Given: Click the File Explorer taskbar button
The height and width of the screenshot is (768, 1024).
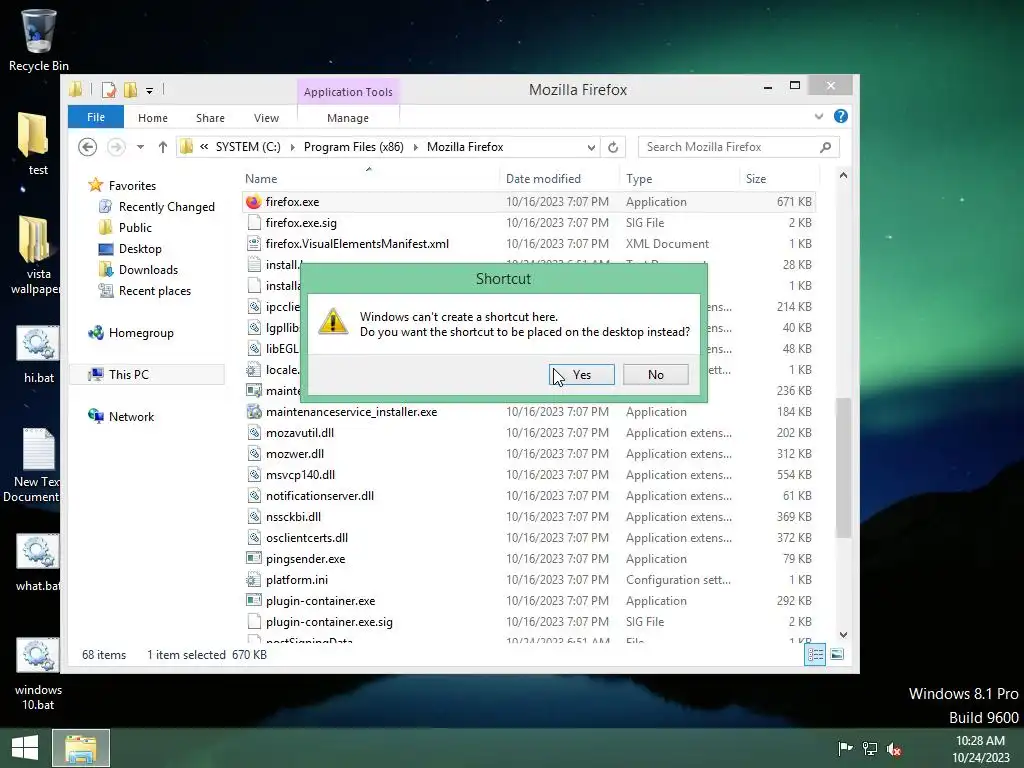Looking at the screenshot, I should [x=81, y=748].
